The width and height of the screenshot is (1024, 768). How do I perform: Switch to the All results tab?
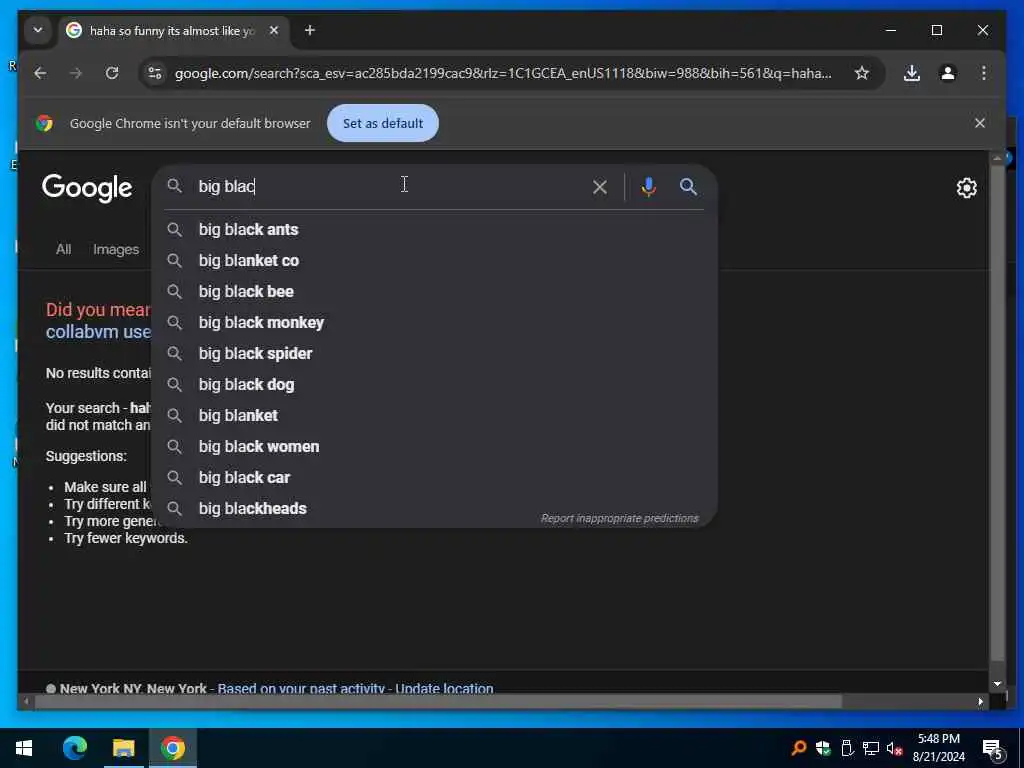point(63,249)
